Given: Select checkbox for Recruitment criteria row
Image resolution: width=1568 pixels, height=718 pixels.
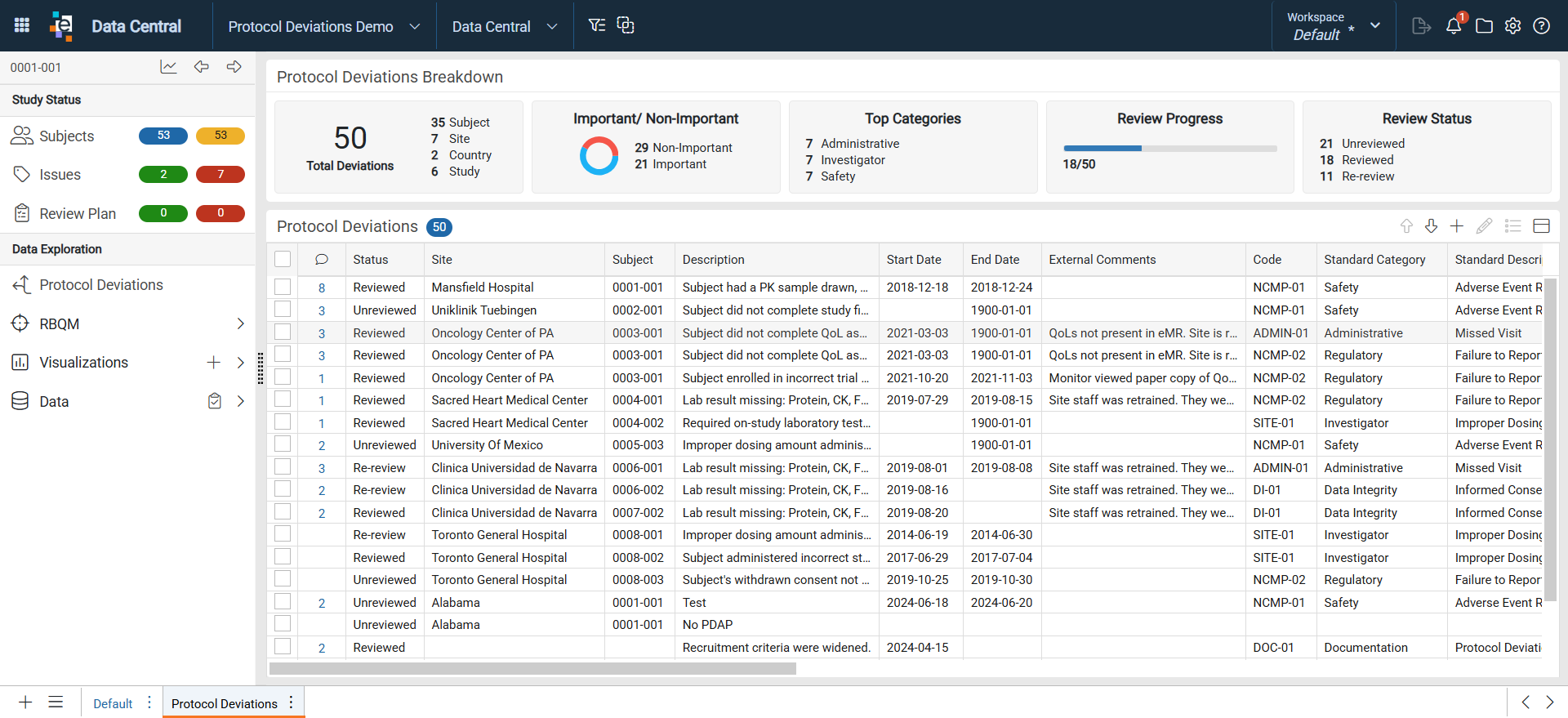Looking at the screenshot, I should [x=283, y=647].
